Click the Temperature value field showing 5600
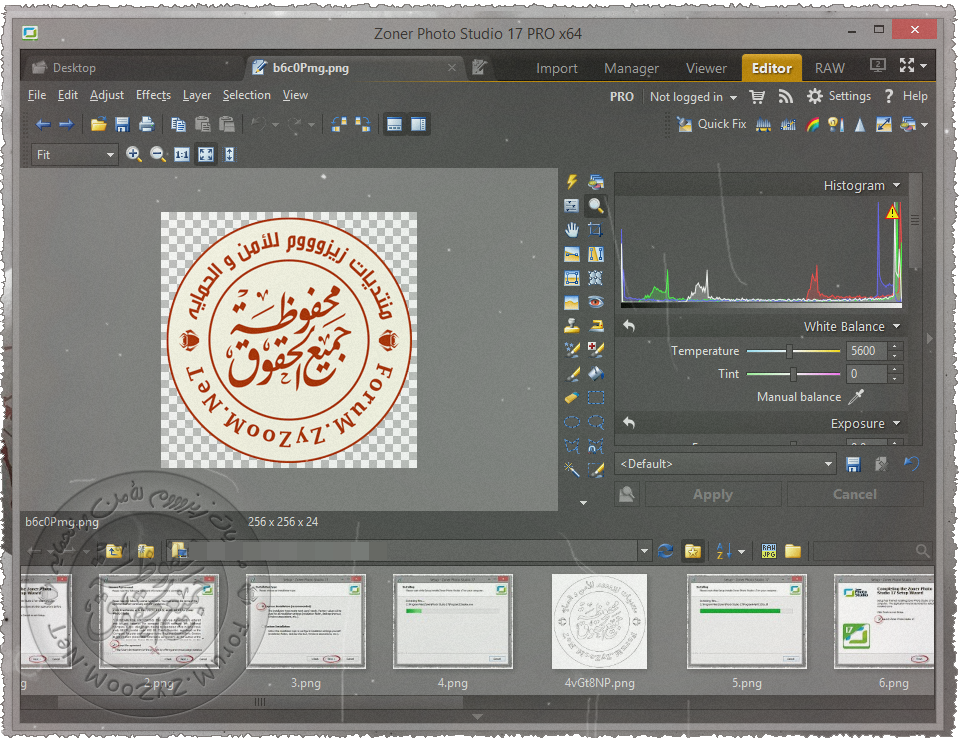 pos(866,351)
